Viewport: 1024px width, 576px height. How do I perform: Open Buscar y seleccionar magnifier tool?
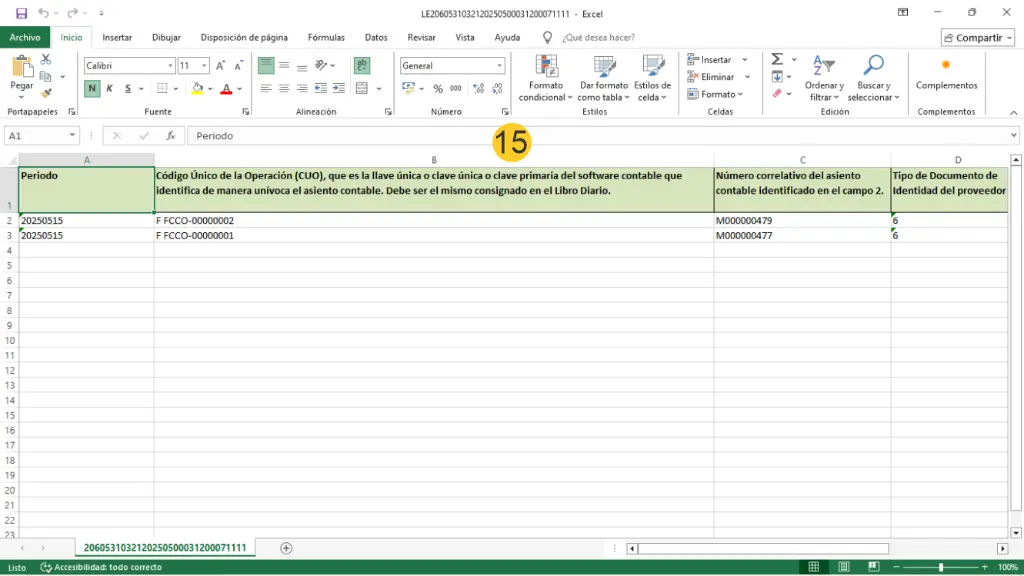[x=873, y=66]
